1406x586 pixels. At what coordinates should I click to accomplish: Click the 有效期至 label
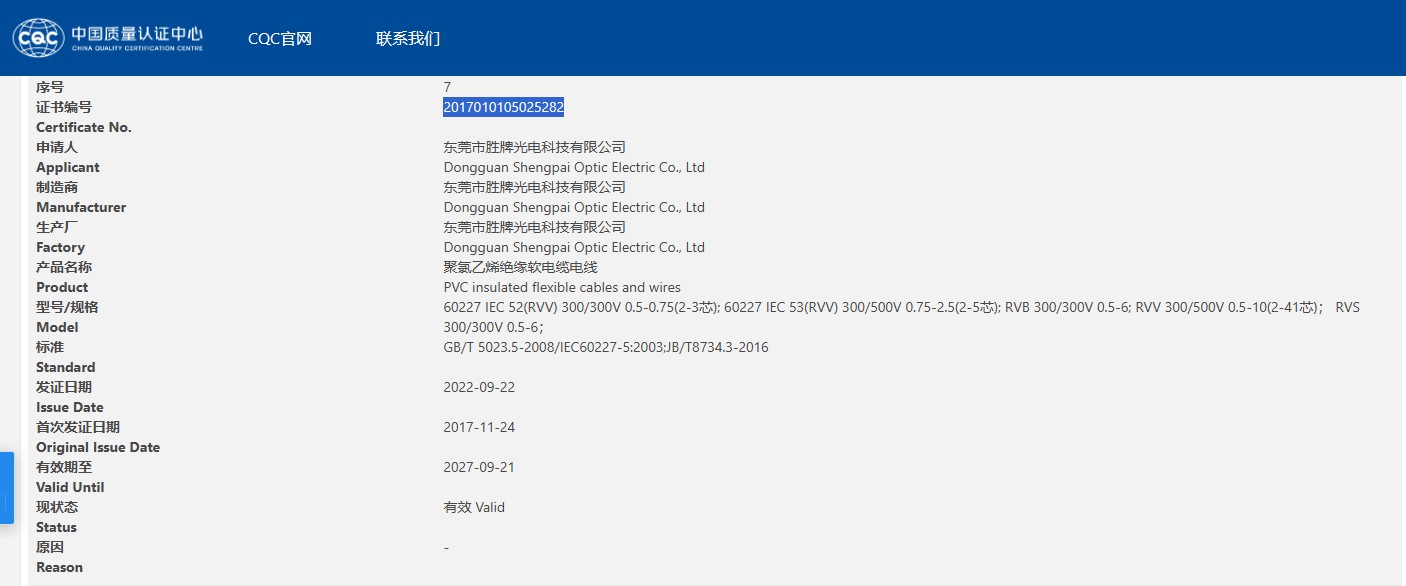[x=64, y=467]
